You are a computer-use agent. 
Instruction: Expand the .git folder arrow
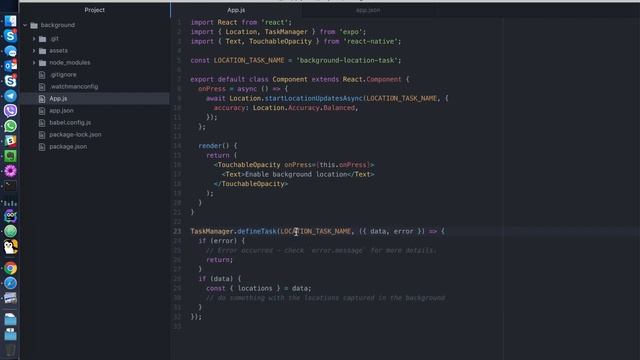click(34, 39)
